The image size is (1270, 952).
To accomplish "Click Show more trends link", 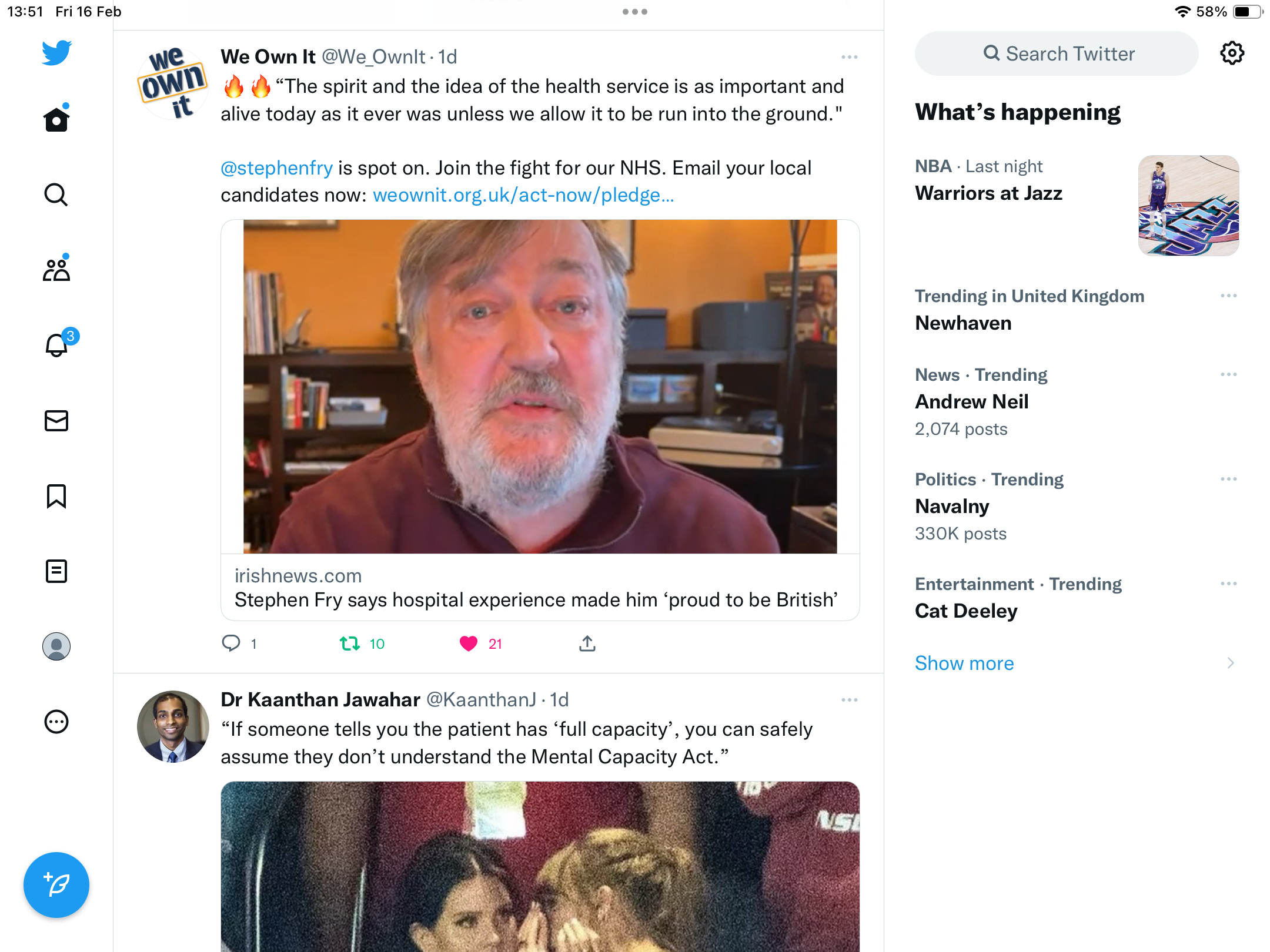I will [x=964, y=663].
